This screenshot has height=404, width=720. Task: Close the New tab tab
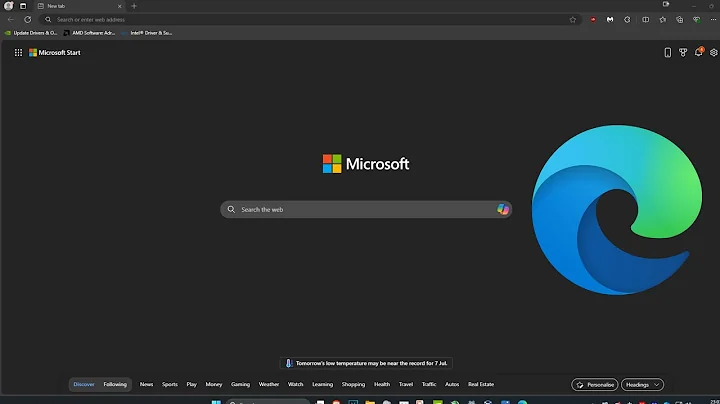coord(119,6)
